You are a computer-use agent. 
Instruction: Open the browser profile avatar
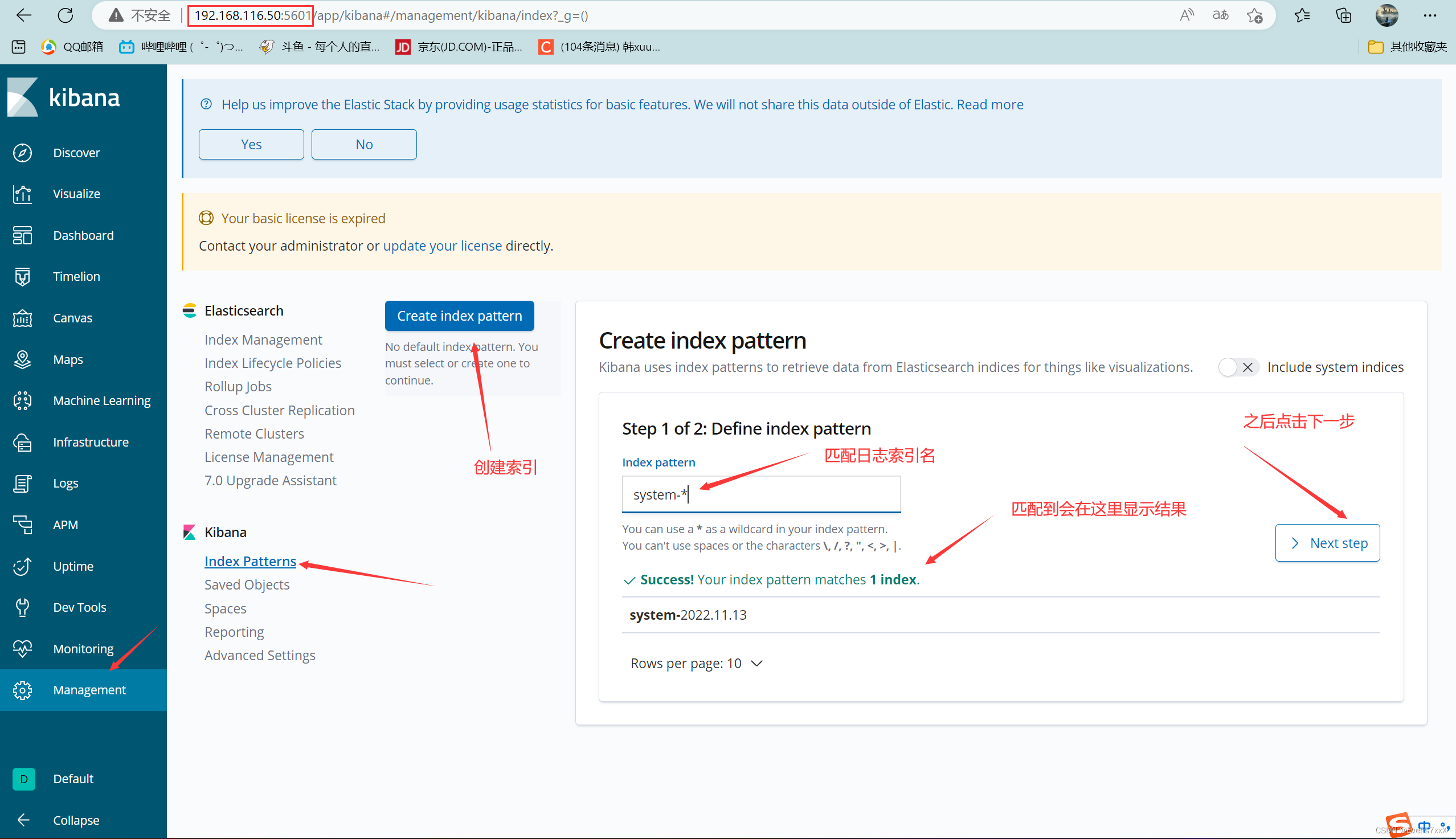click(1387, 15)
